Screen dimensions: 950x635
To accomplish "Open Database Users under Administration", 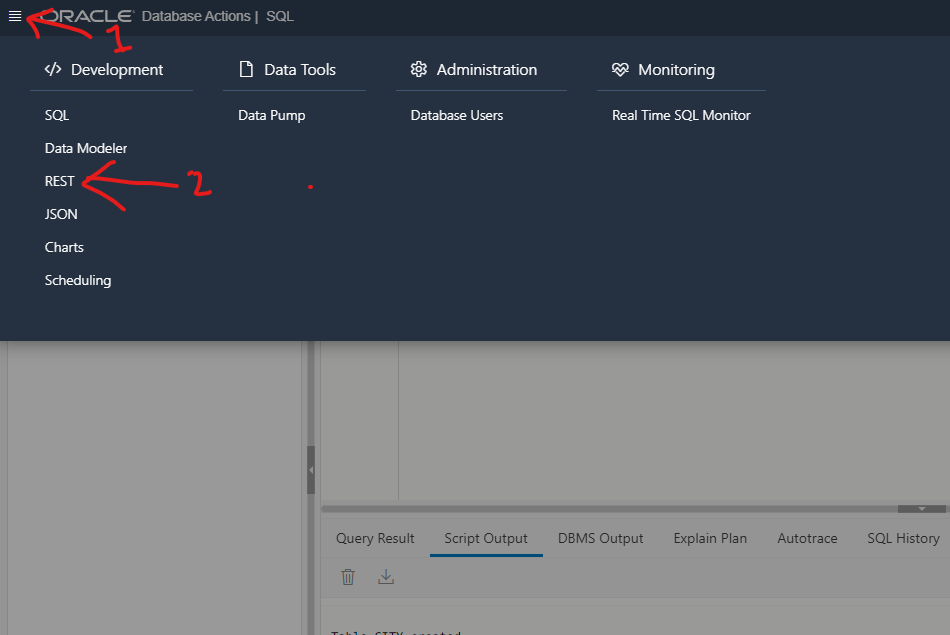I will [x=457, y=115].
